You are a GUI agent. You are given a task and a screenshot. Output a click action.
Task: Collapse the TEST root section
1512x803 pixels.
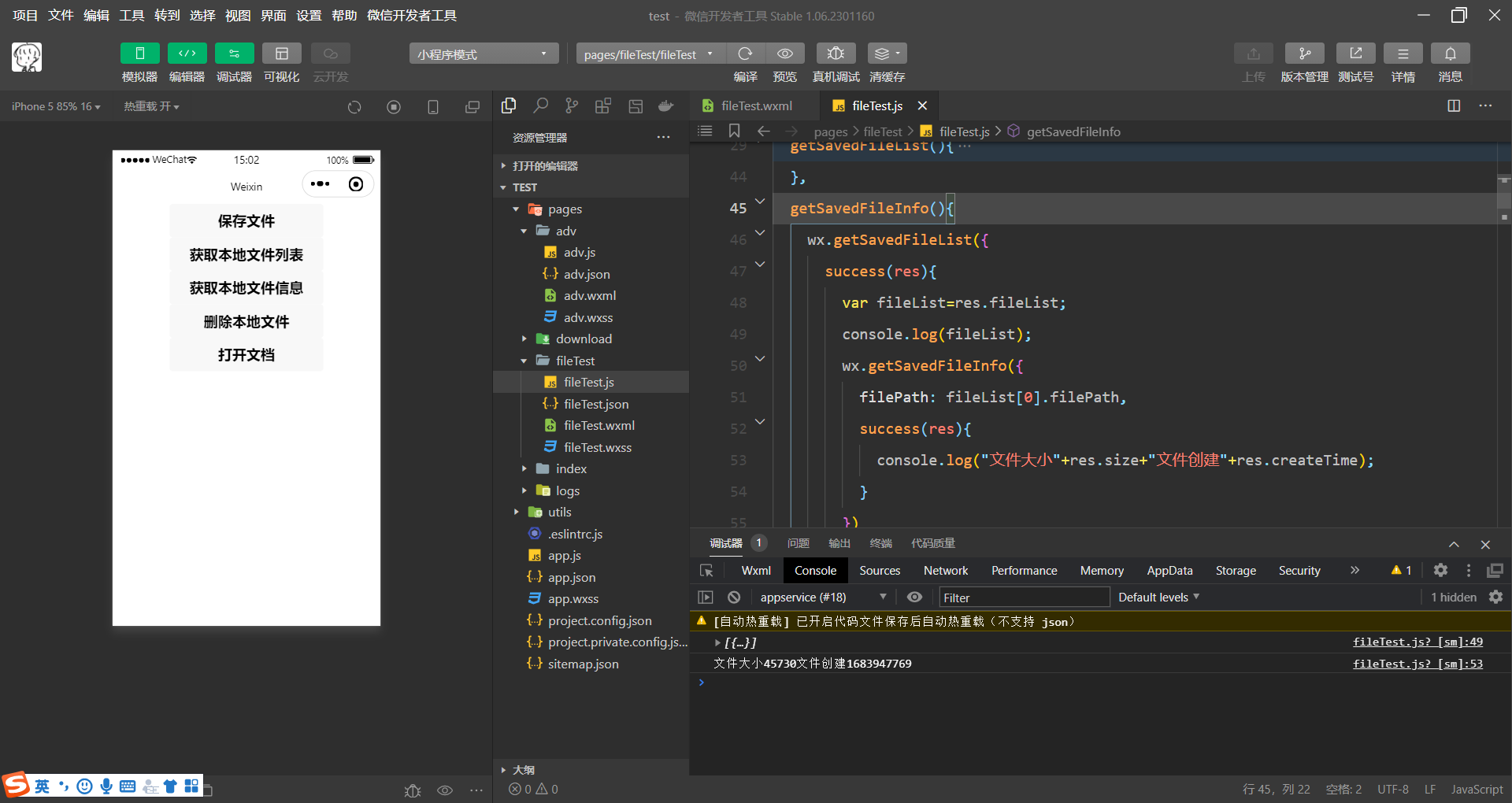tap(591, 187)
